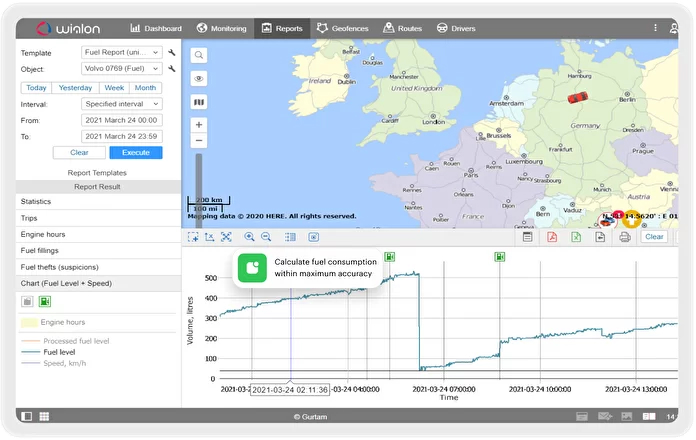This screenshot has width=696, height=440.
Task: Zoom in the map with plus button
Action: click(199, 125)
